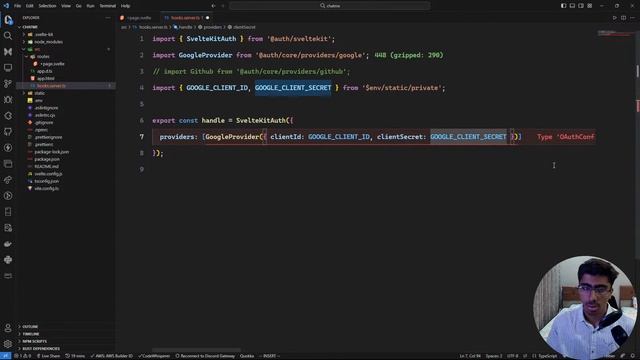Open the Accounts person icon

click(x=8, y=328)
